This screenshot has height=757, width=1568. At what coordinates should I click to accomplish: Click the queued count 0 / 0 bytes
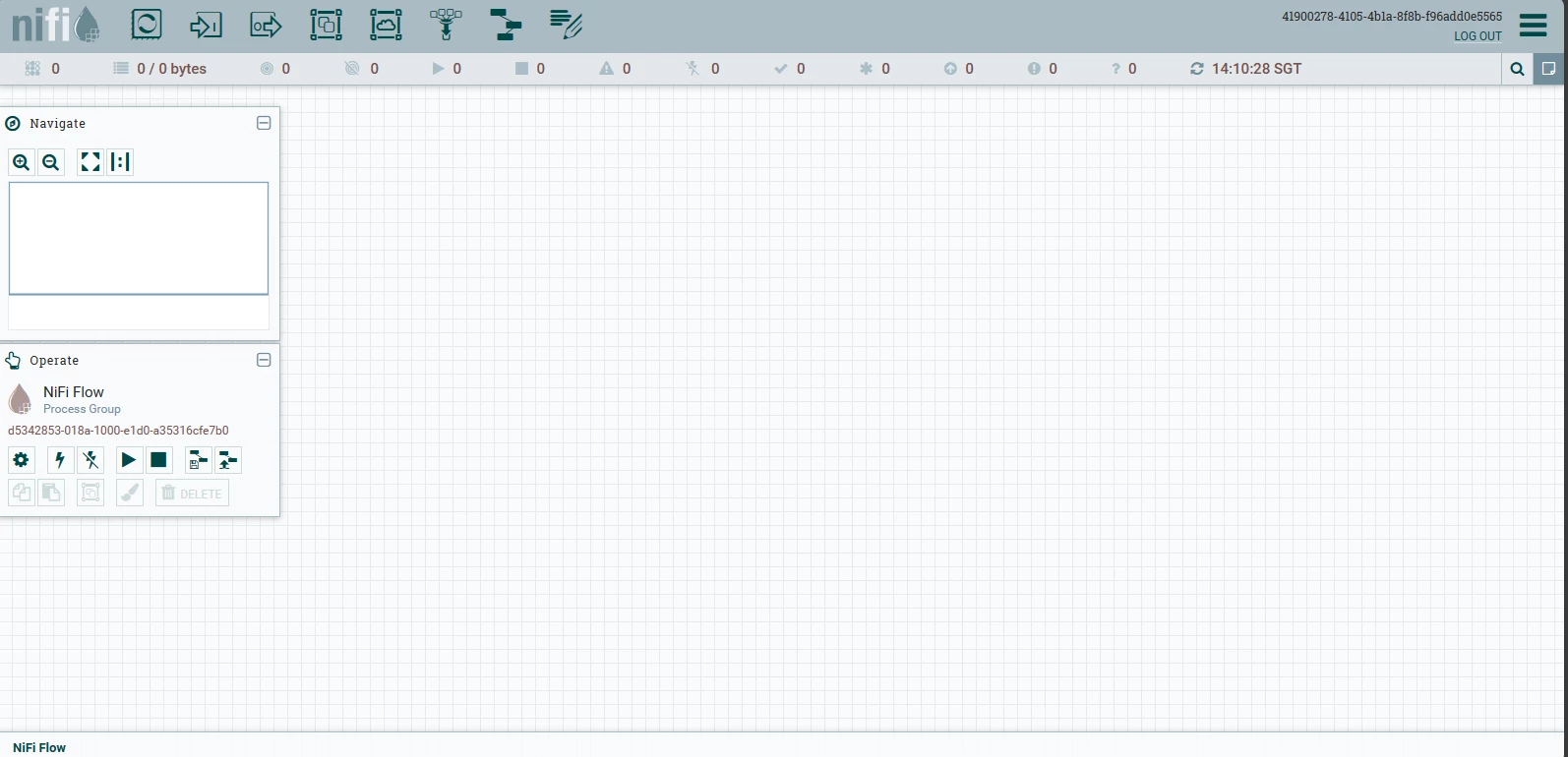172,69
